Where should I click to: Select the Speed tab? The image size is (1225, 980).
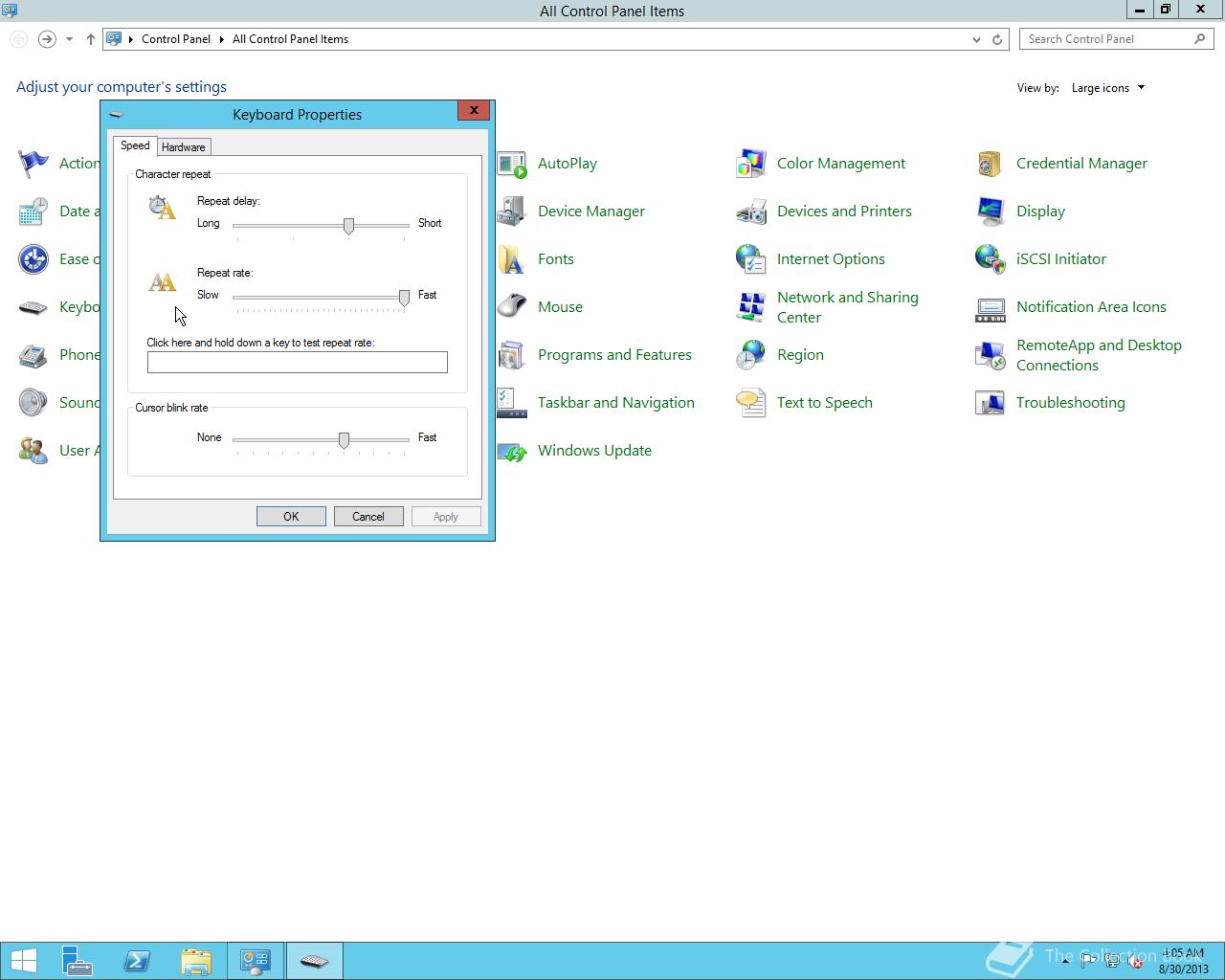135,145
